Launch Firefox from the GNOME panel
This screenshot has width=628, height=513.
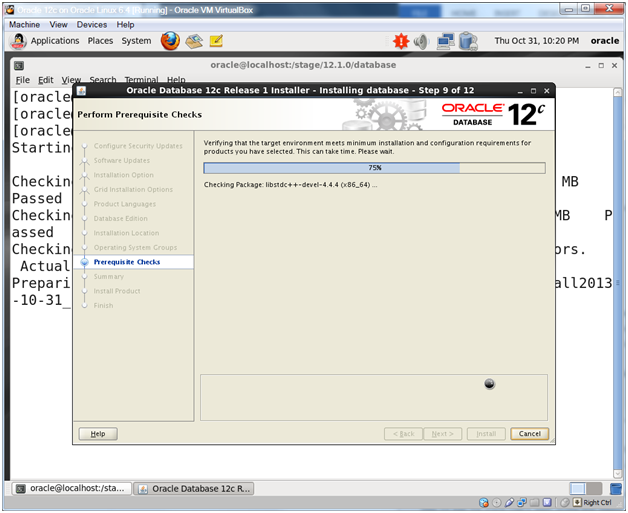click(170, 41)
